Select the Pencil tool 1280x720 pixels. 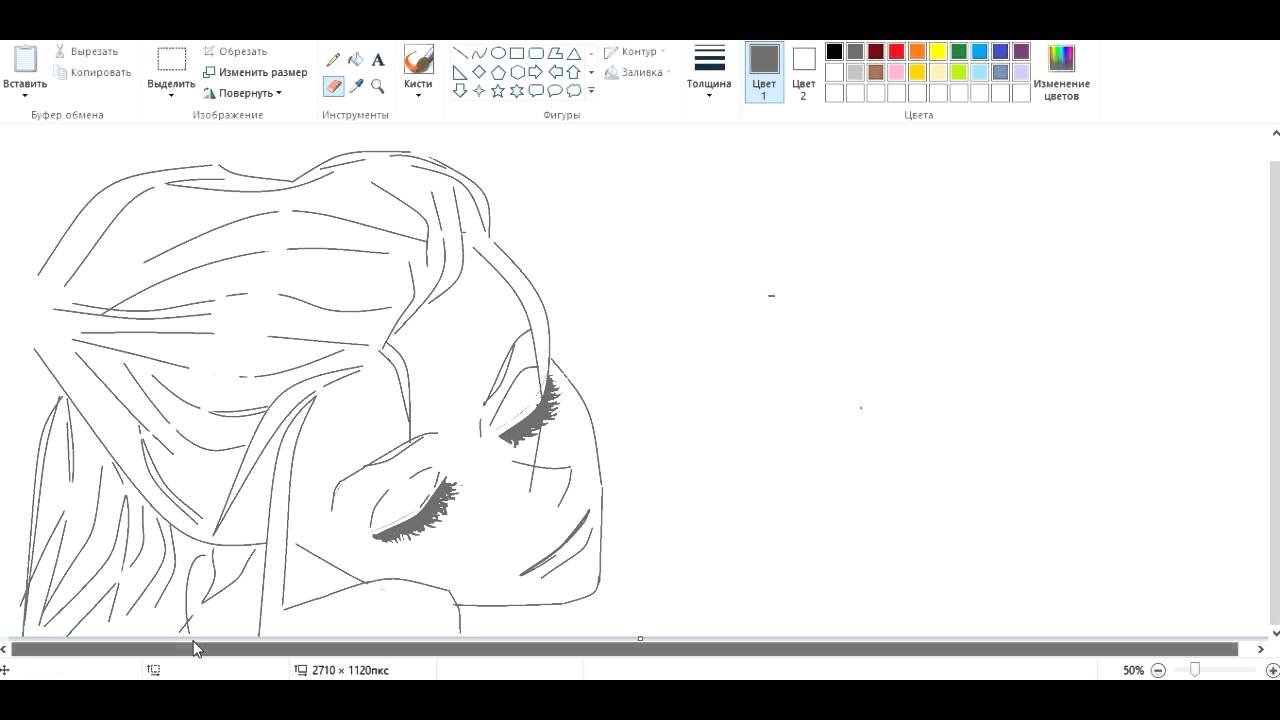click(x=333, y=60)
